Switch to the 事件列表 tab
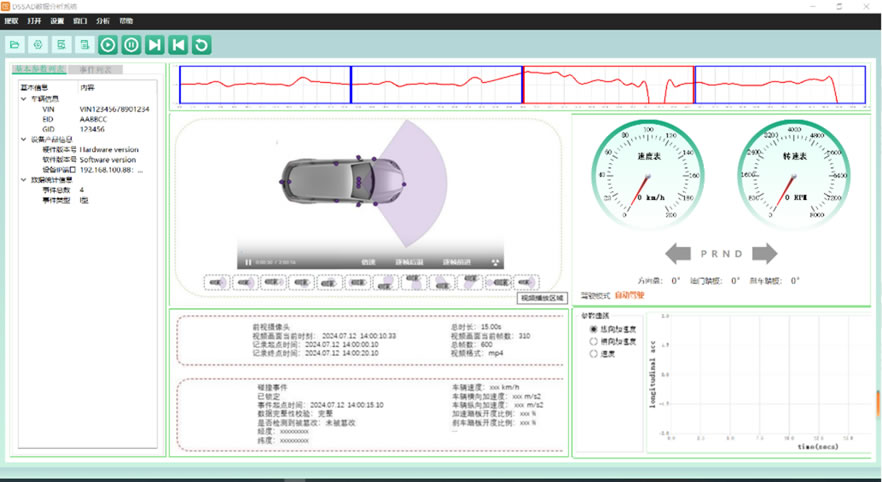Screen dimensions: 882x482 [95, 70]
